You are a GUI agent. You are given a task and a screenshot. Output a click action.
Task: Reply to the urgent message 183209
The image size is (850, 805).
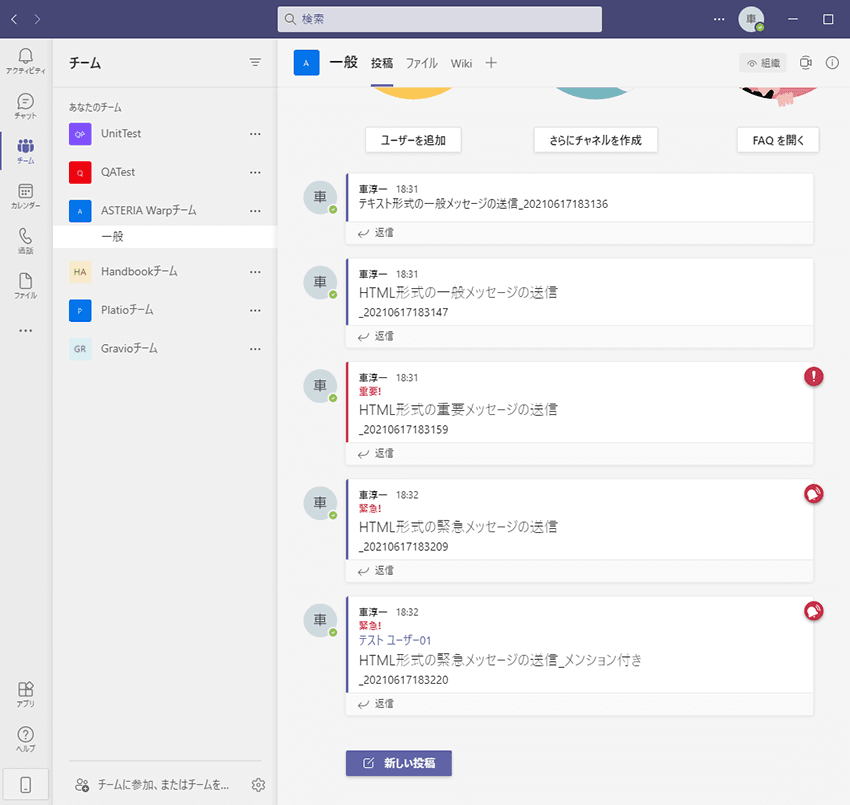coord(376,570)
